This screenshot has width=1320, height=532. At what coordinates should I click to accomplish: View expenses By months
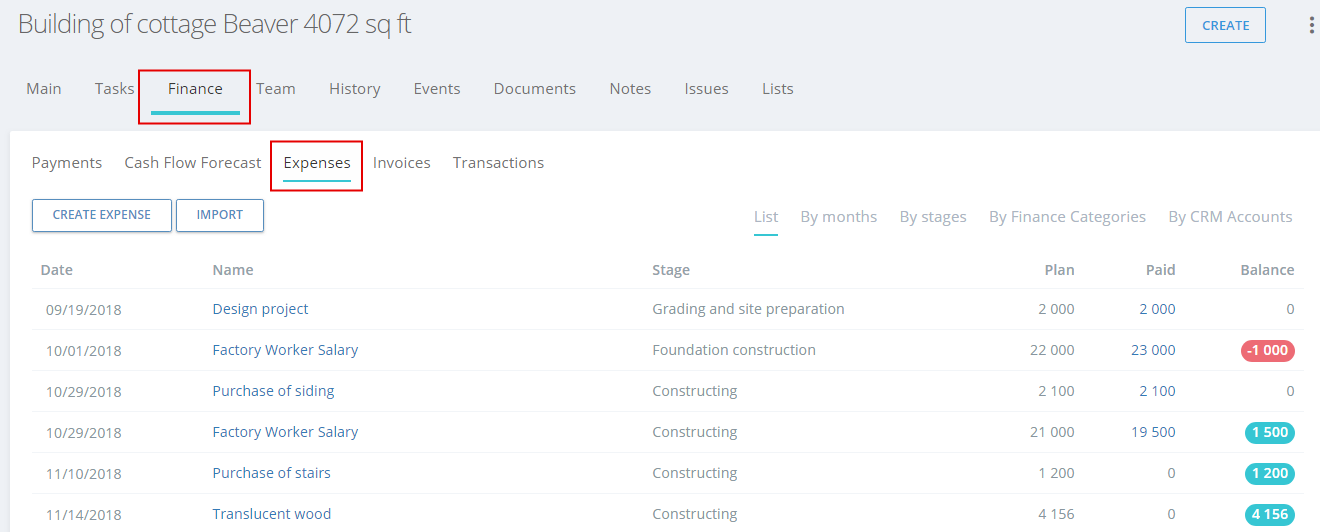click(x=839, y=217)
